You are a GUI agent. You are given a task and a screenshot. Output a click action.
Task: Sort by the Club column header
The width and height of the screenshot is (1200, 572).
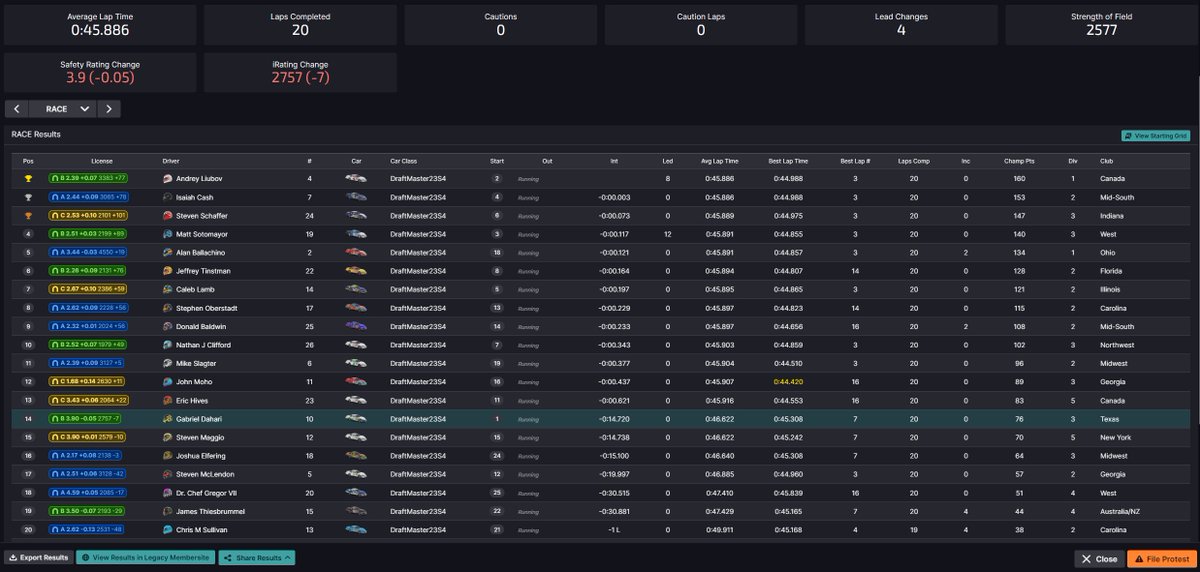[1107, 160]
